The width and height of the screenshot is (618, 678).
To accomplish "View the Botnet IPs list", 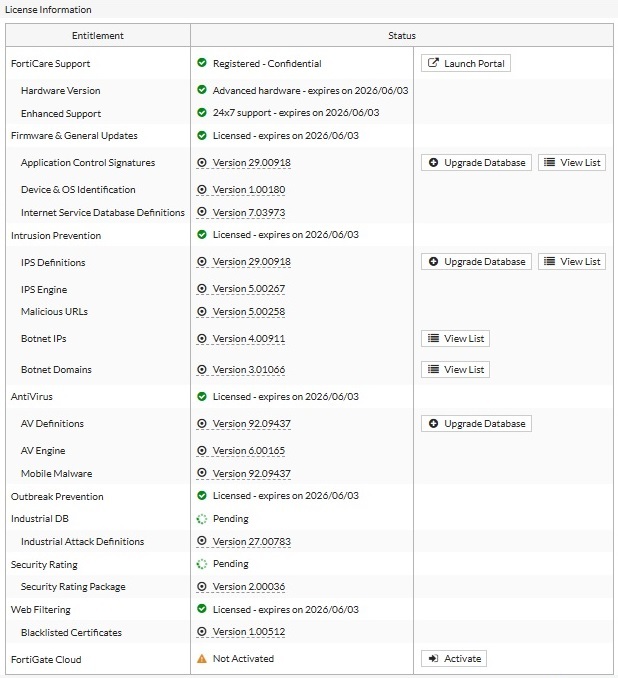I will click(x=455, y=339).
